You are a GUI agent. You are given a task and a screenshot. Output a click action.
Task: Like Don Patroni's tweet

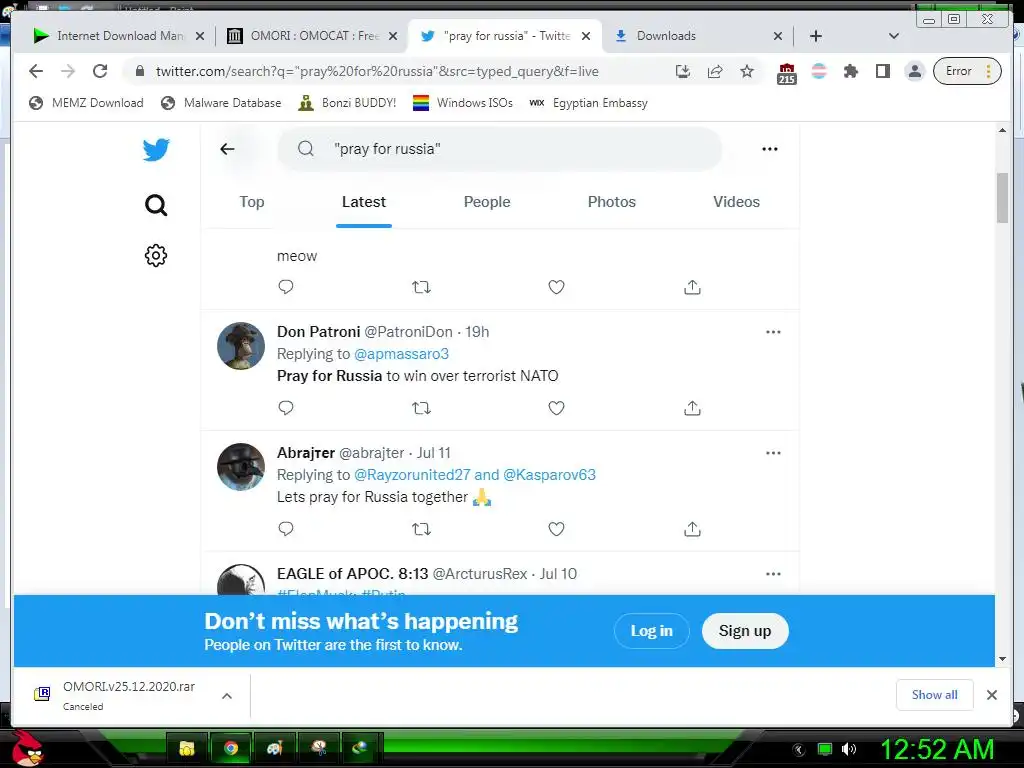[x=556, y=408]
